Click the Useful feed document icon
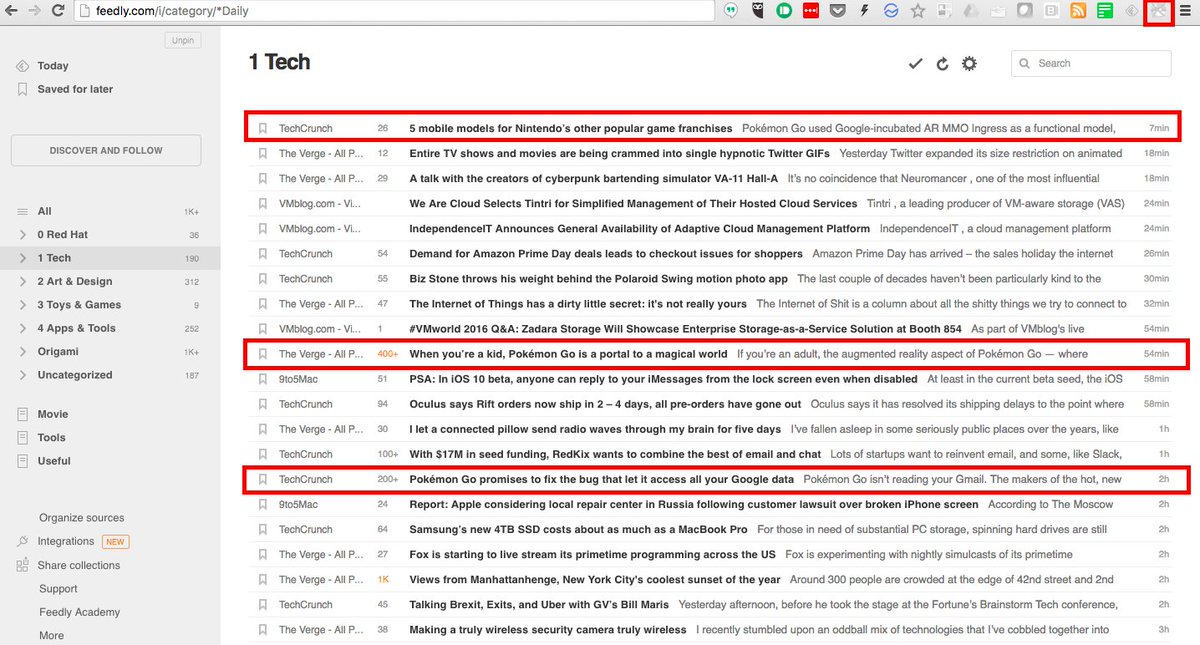The width and height of the screenshot is (1200, 645). click(x=23, y=461)
